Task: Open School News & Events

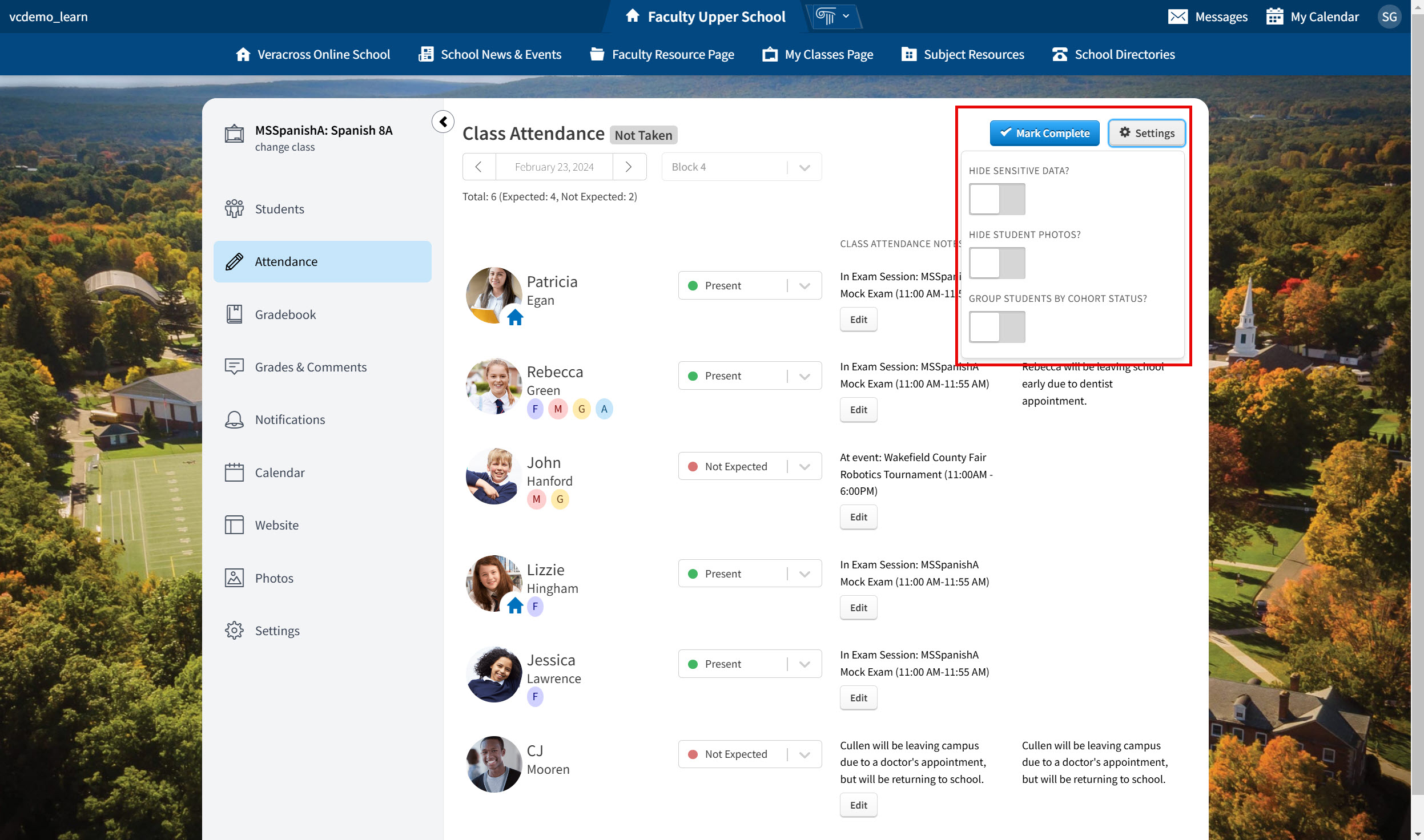Action: [500, 54]
